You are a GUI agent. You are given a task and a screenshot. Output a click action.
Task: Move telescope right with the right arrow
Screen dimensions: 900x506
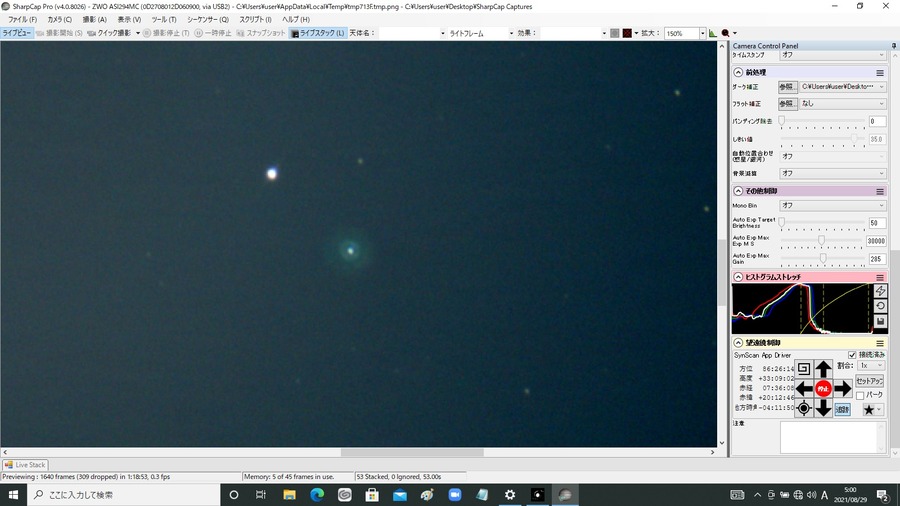tap(843, 388)
